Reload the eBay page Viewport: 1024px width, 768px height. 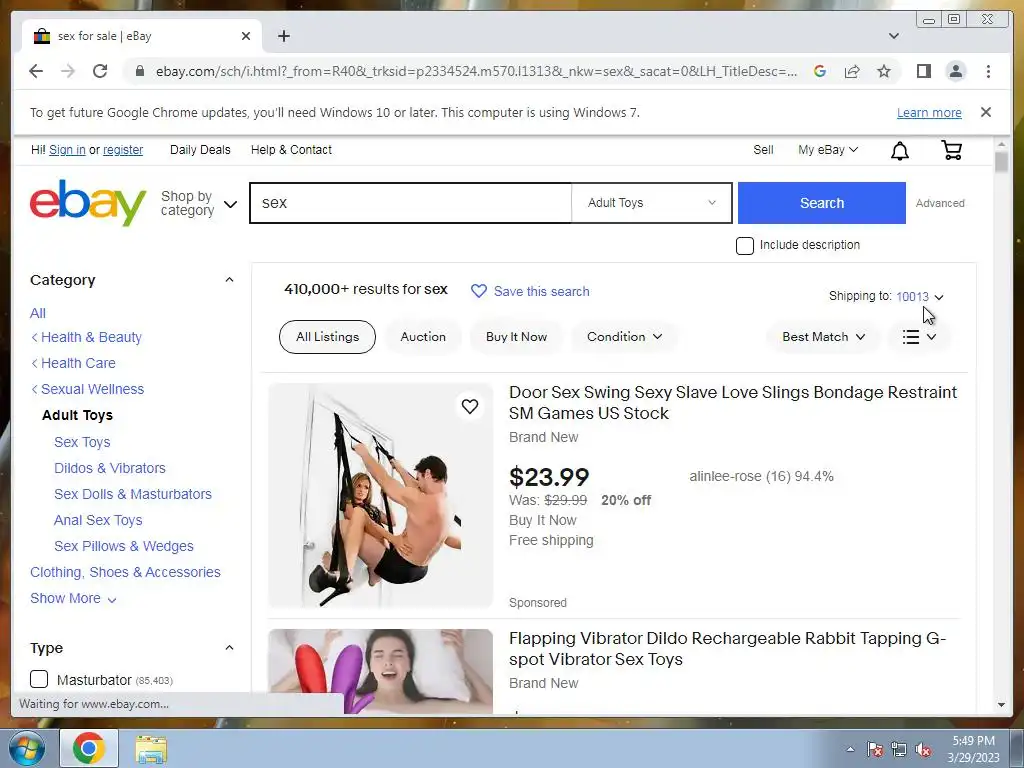[x=100, y=71]
